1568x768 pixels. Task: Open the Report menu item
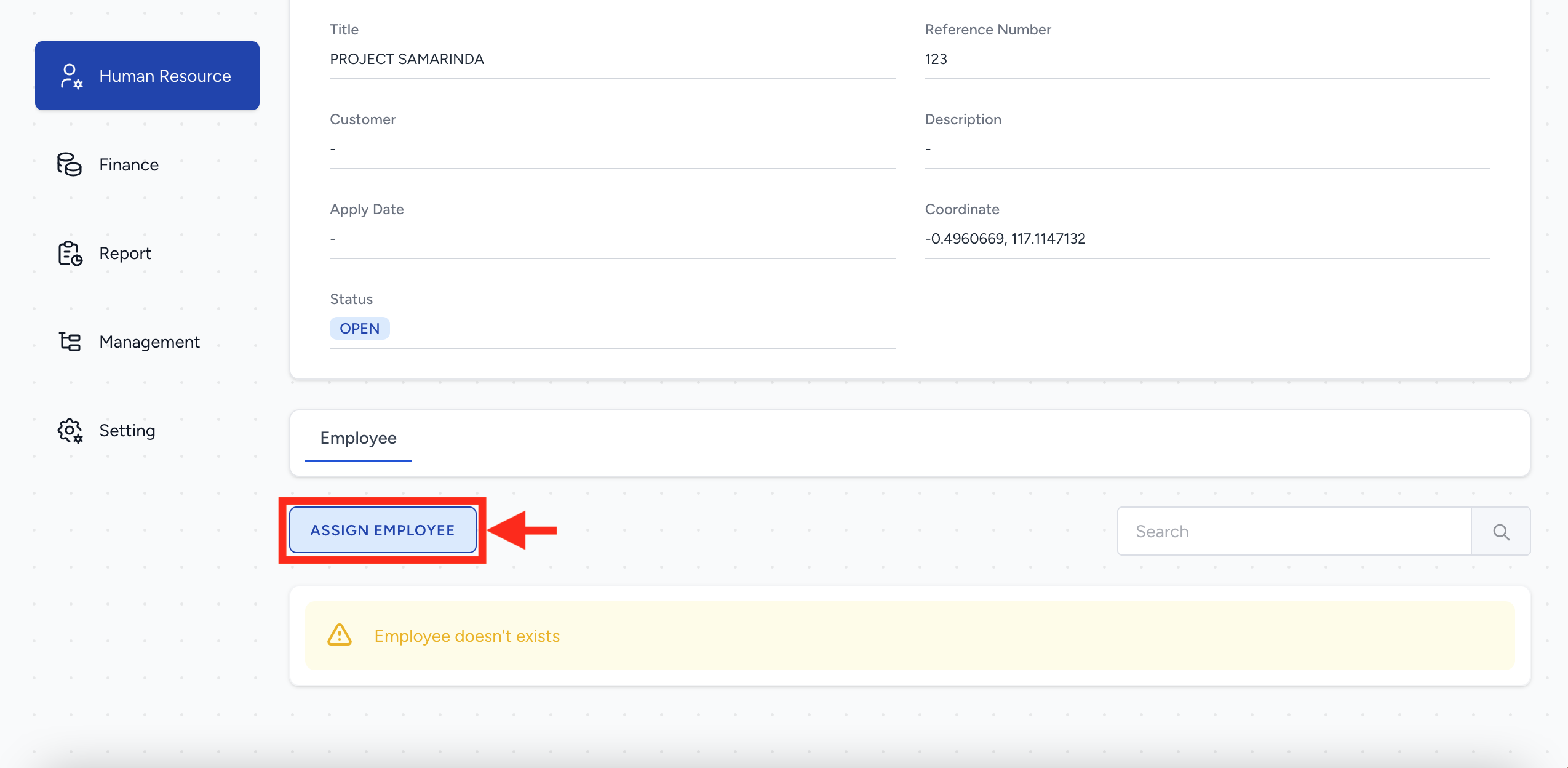pos(125,254)
